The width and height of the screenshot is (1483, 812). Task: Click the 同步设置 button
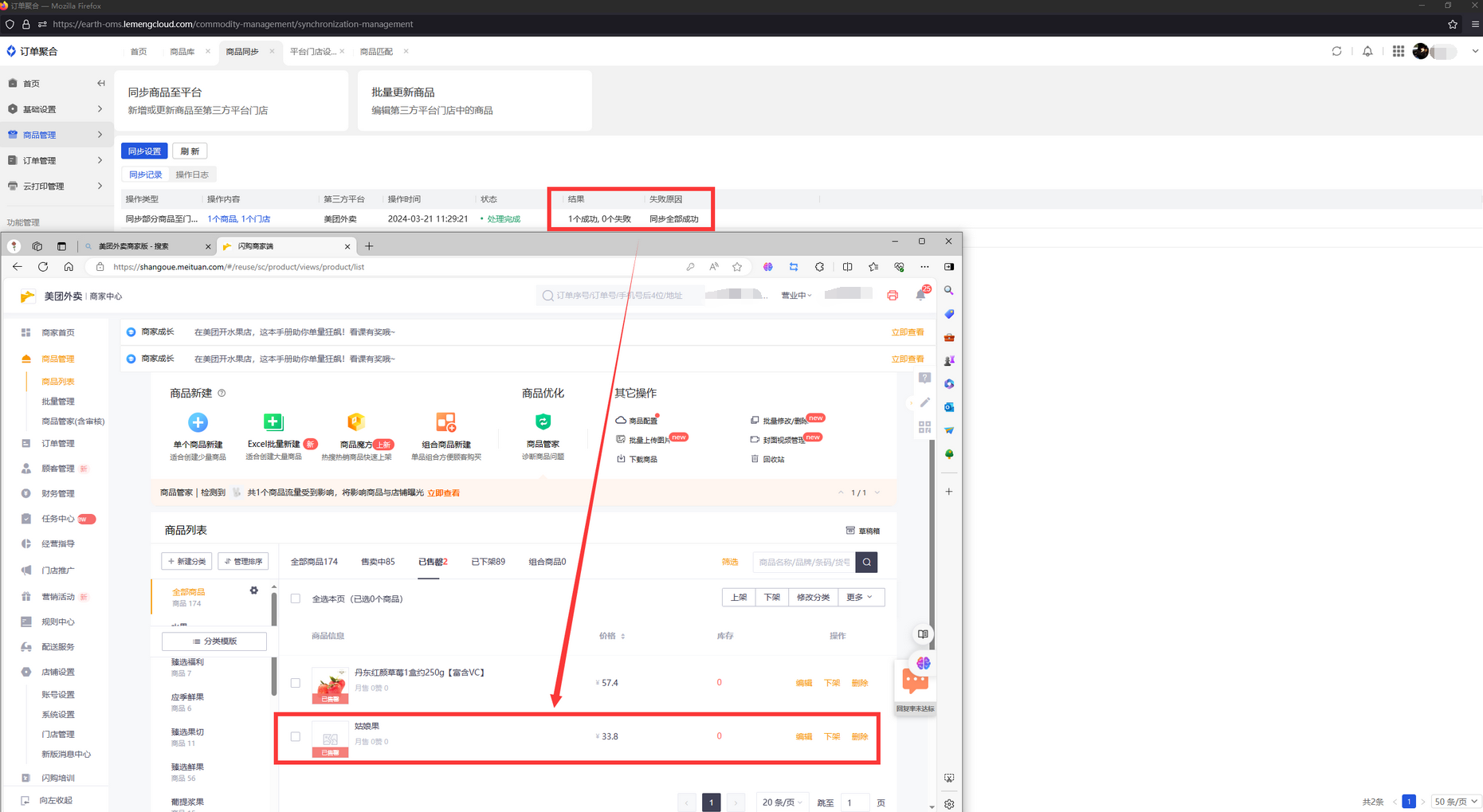point(144,151)
